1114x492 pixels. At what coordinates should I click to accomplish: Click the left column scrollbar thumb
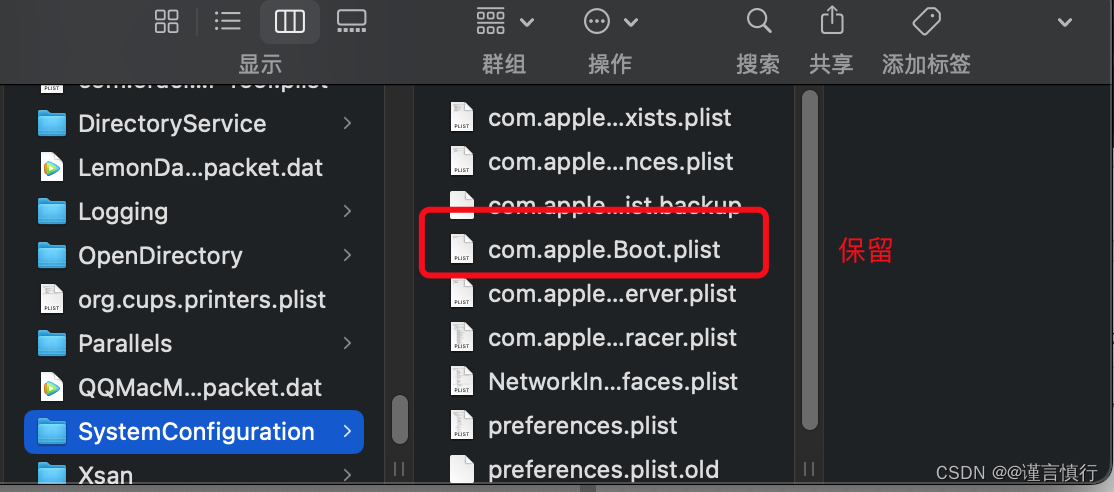[400, 420]
